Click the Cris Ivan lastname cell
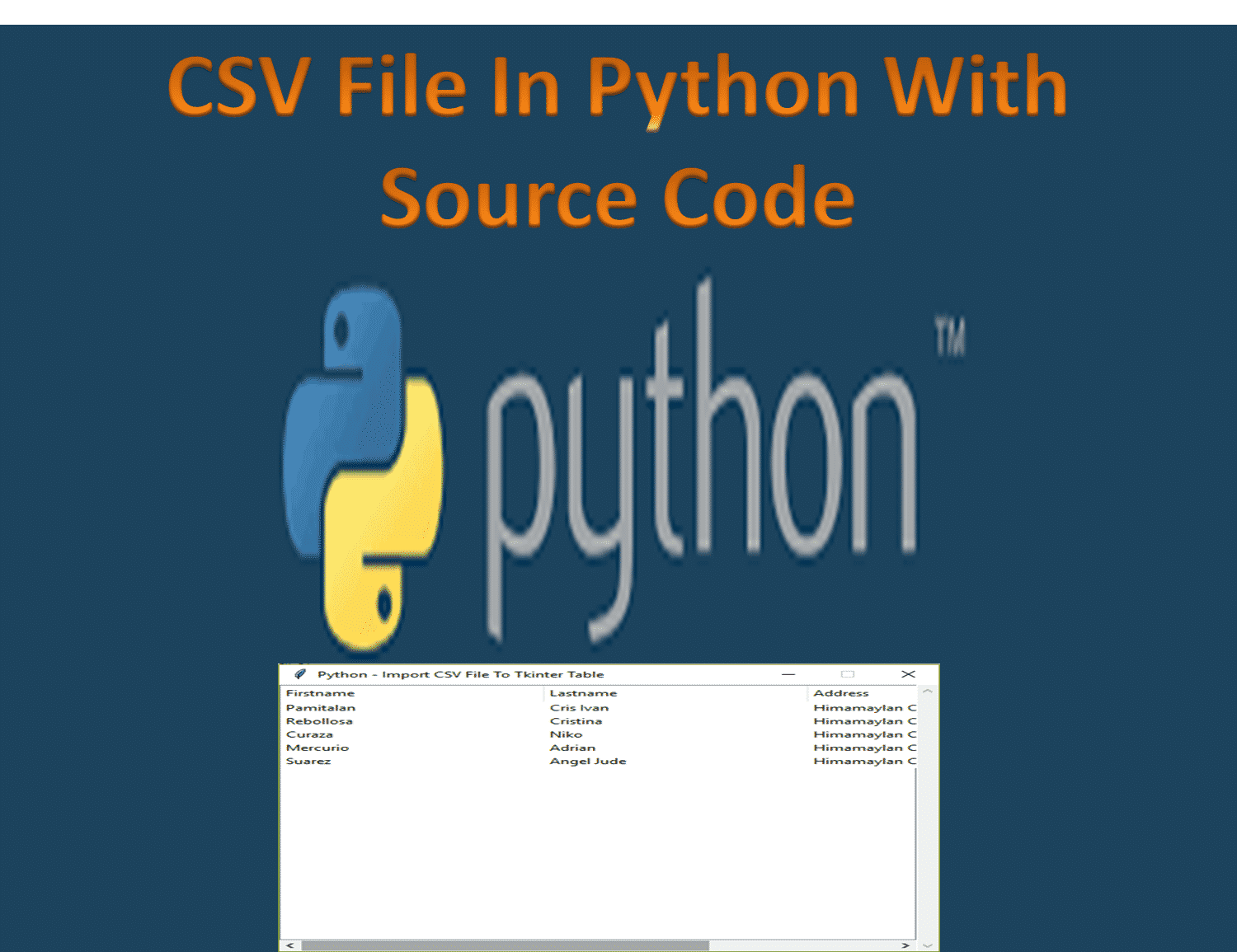This screenshot has width=1237, height=952. (x=580, y=708)
